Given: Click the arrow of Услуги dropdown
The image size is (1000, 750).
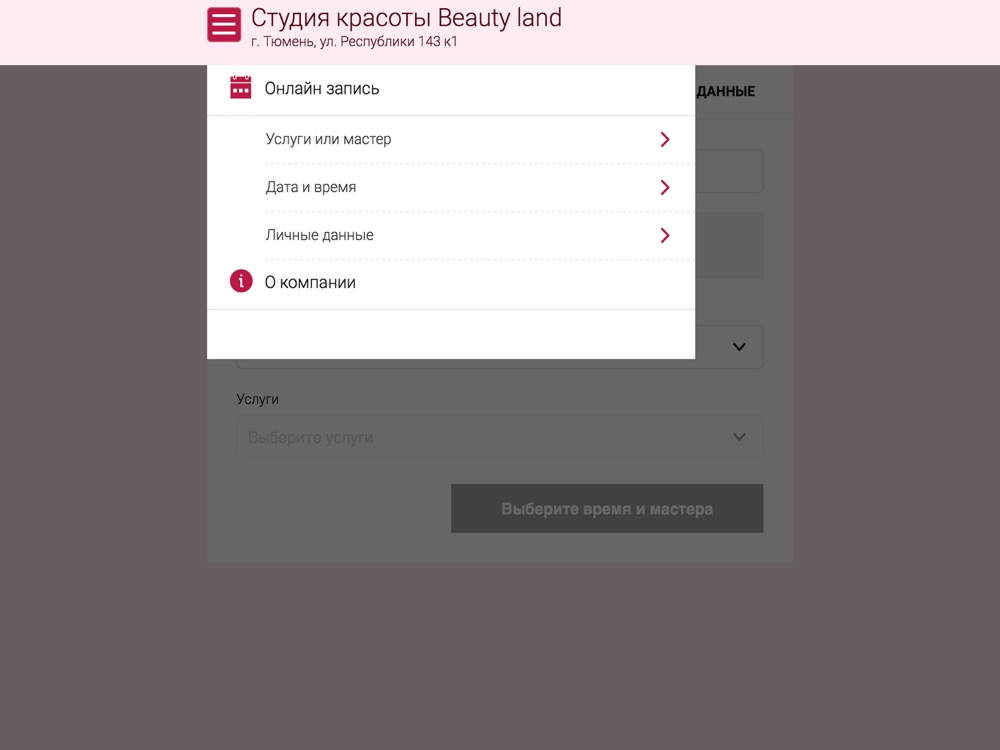Looking at the screenshot, I should 739,438.
